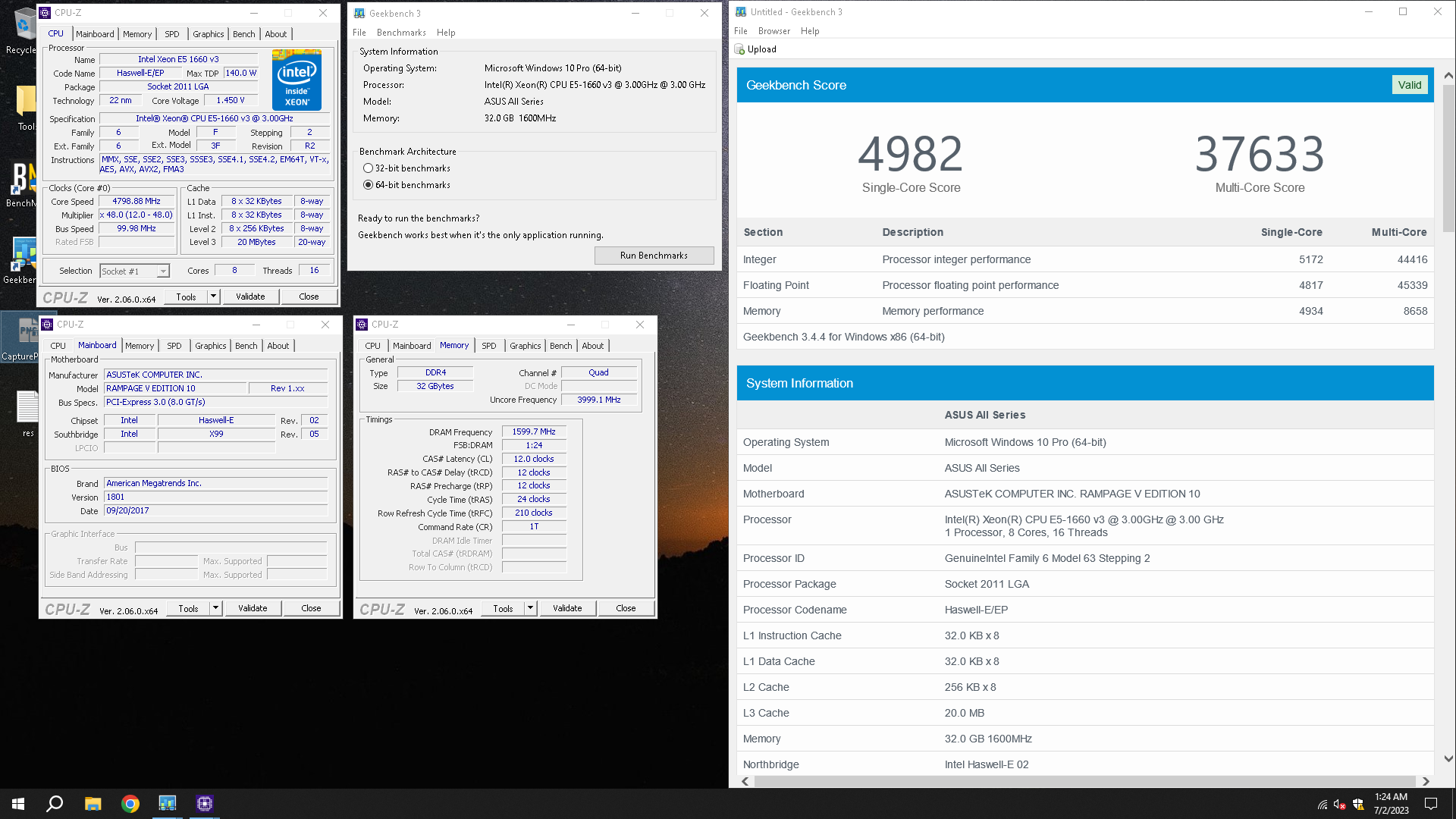Click CPU-Z title icon in Processor window
This screenshot has width=1456, height=819.
(x=45, y=13)
